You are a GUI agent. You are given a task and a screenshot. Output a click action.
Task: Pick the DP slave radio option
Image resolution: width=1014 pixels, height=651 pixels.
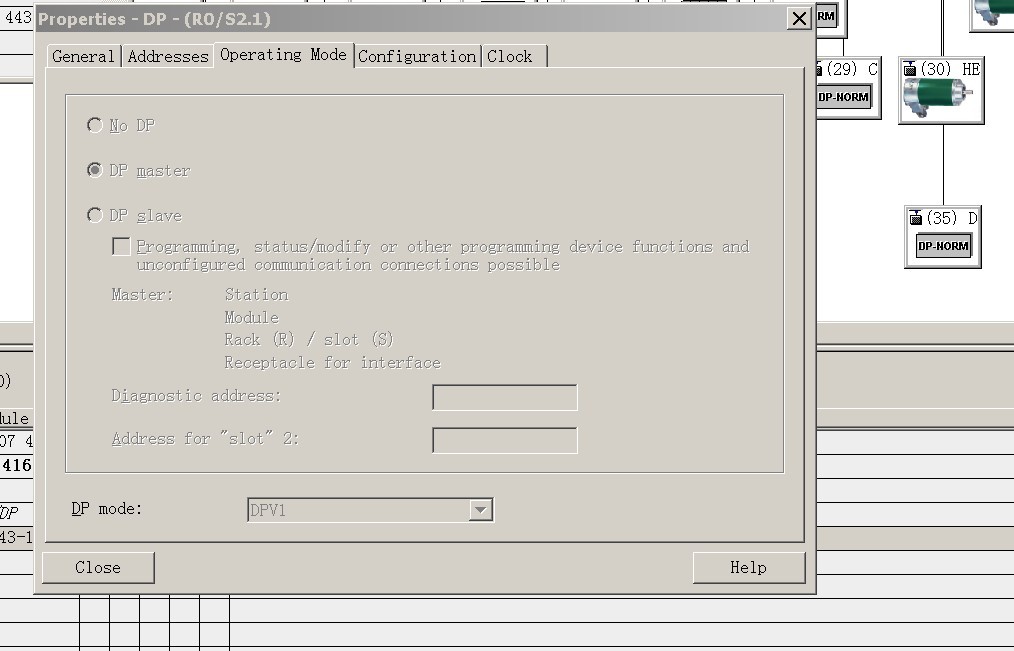(95, 215)
